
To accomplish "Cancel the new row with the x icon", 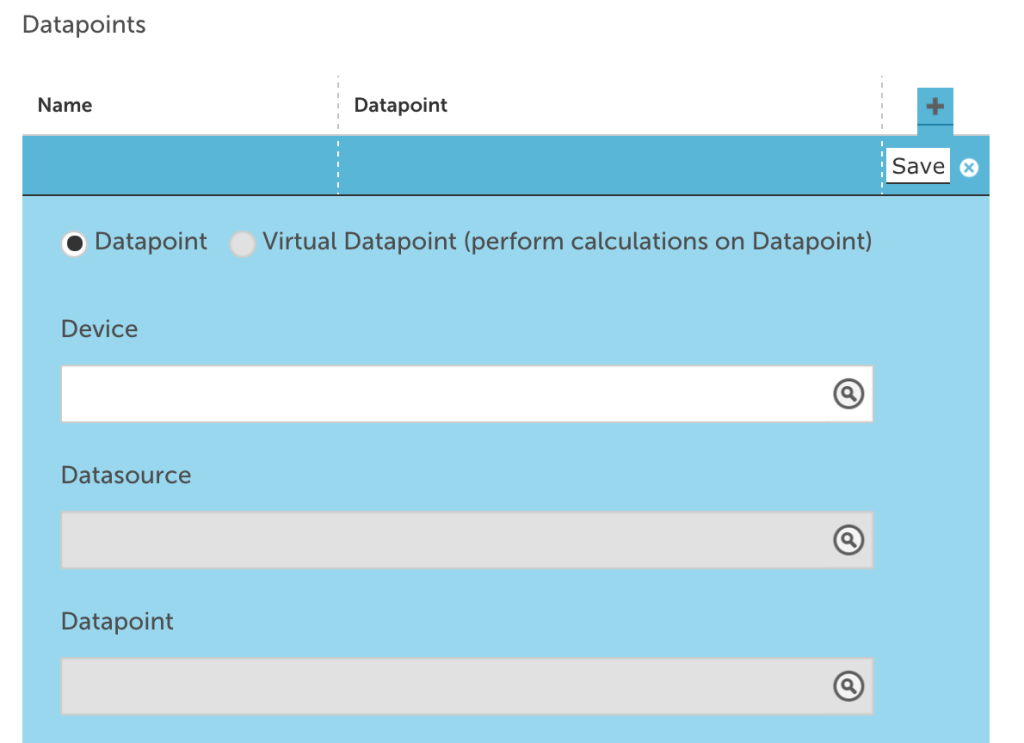I will click(968, 167).
